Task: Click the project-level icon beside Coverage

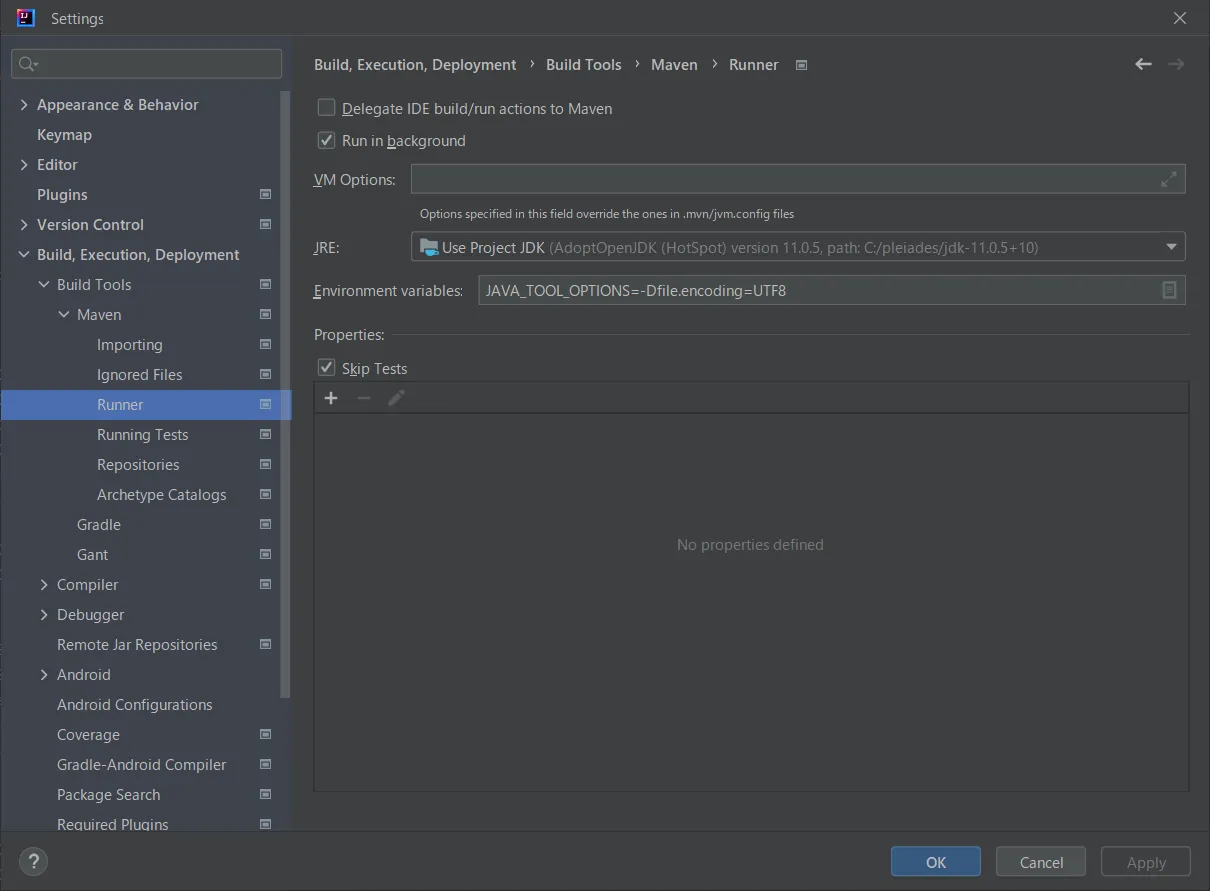Action: [x=265, y=734]
